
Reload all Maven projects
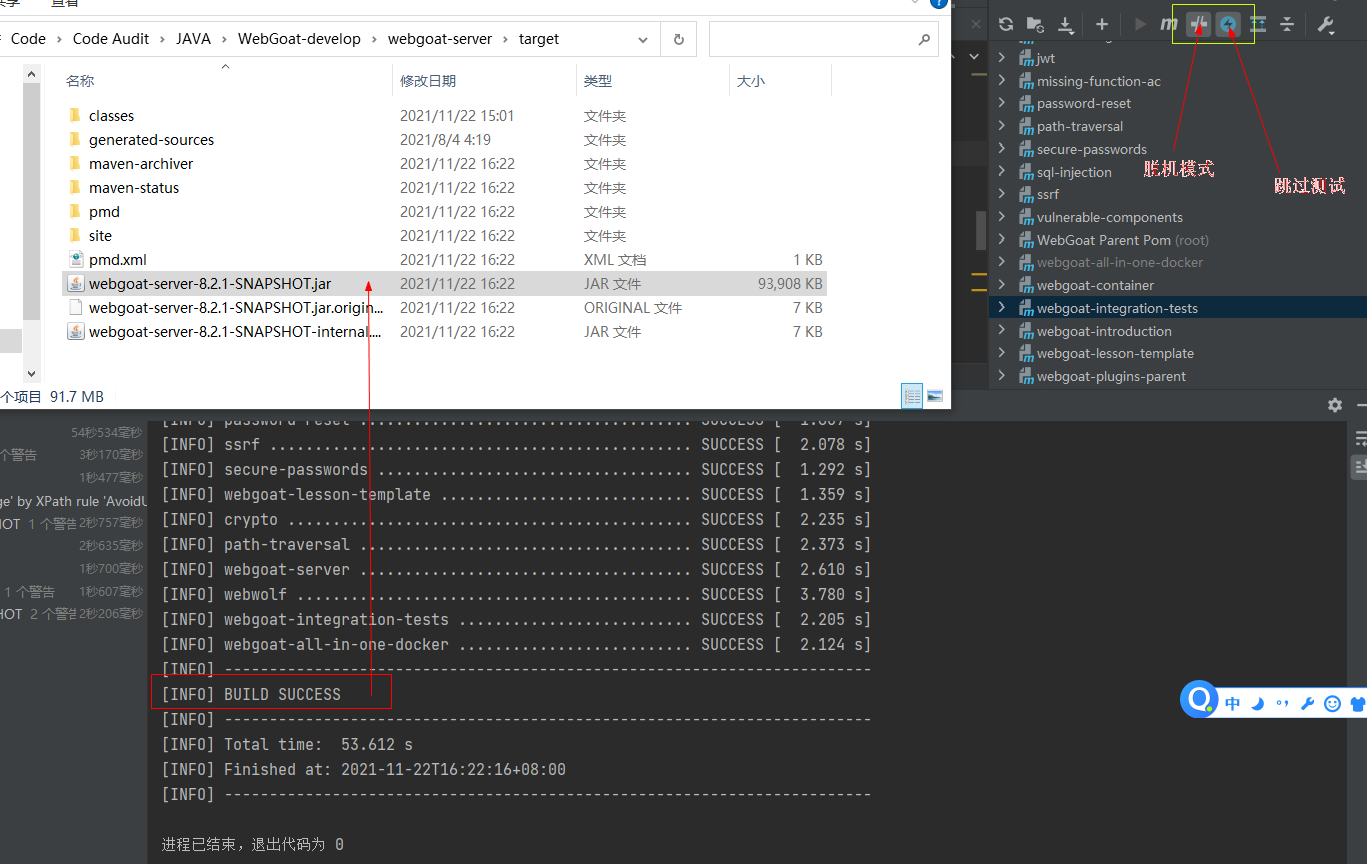tap(1006, 24)
